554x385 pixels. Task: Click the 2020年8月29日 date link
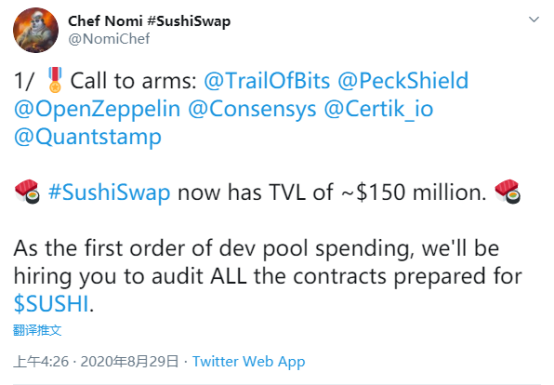click(129, 362)
